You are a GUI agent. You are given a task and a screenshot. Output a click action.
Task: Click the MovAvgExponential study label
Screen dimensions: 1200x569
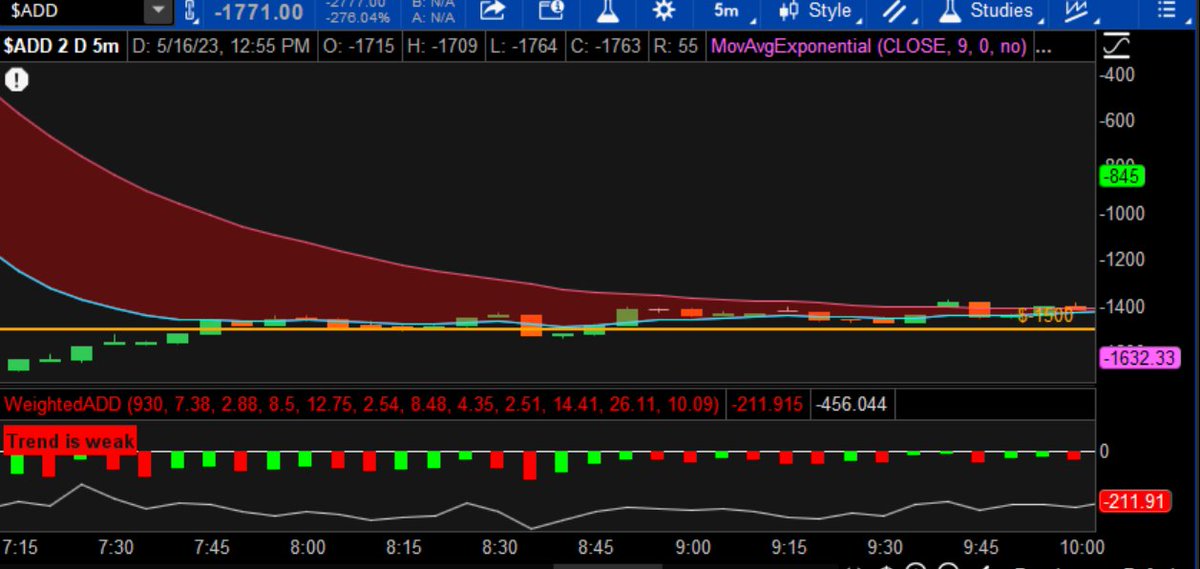click(x=868, y=46)
